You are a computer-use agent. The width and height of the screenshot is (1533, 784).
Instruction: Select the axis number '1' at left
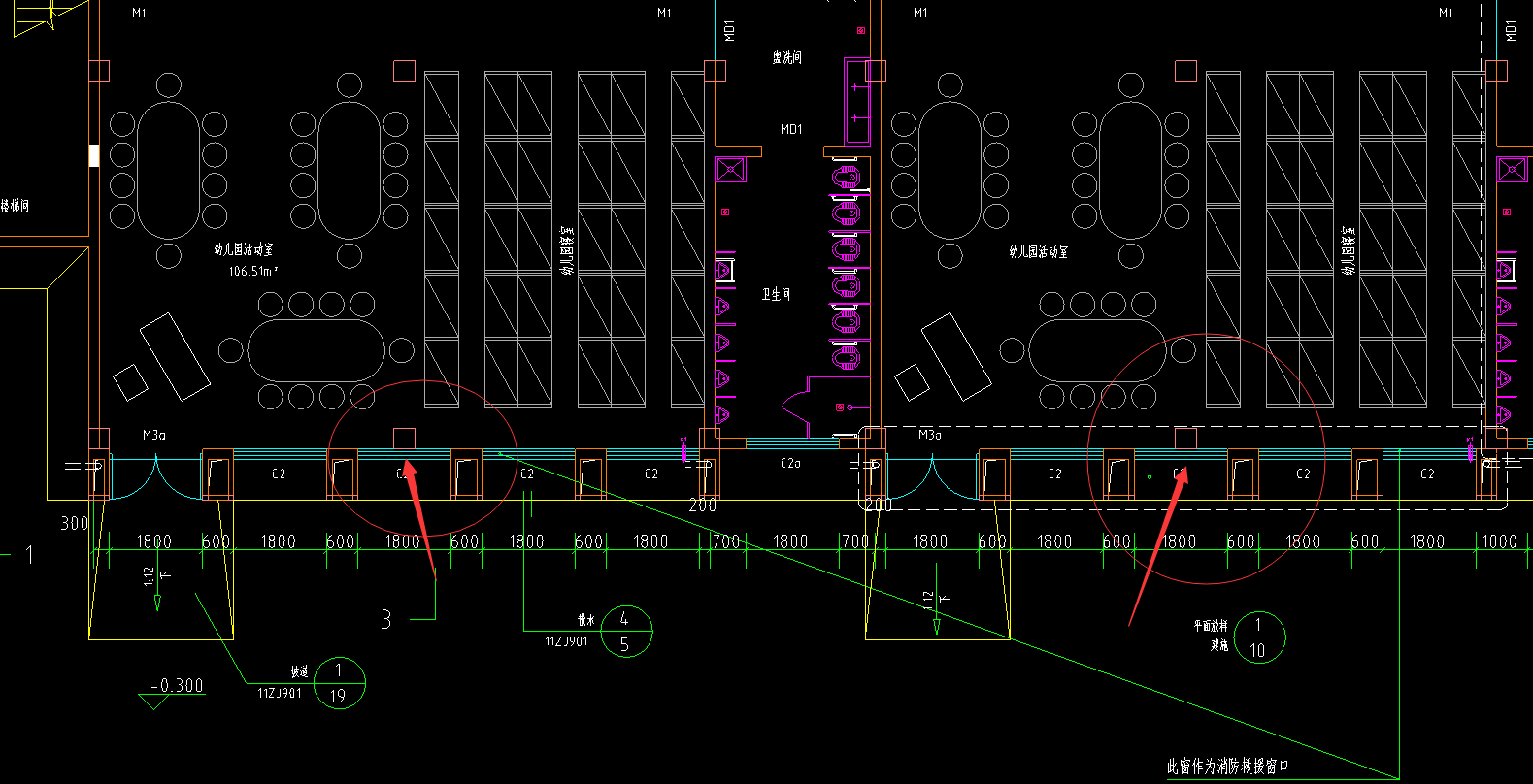29,555
